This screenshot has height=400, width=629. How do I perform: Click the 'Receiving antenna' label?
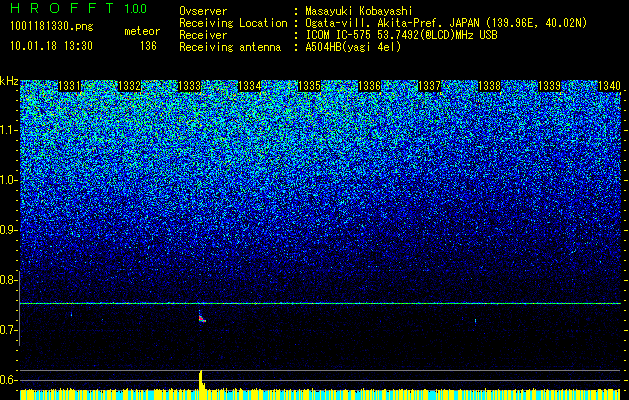pyautogui.click(x=230, y=47)
